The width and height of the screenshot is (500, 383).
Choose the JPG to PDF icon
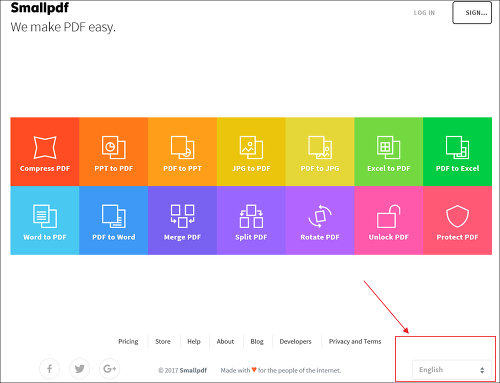(x=251, y=147)
